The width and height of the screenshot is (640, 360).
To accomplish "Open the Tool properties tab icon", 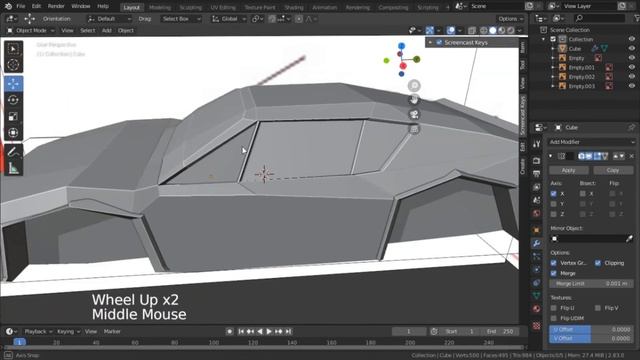I will click(x=536, y=144).
